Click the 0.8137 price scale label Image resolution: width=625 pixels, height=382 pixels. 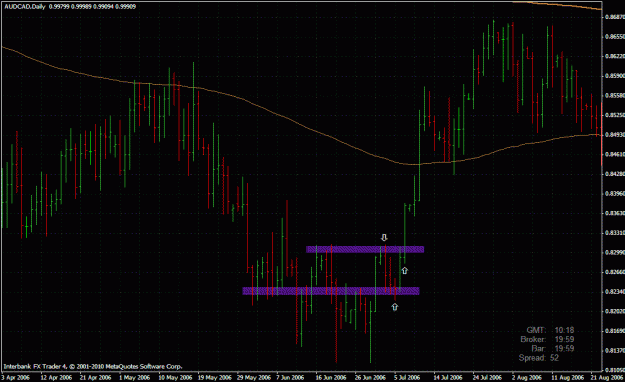(x=614, y=350)
